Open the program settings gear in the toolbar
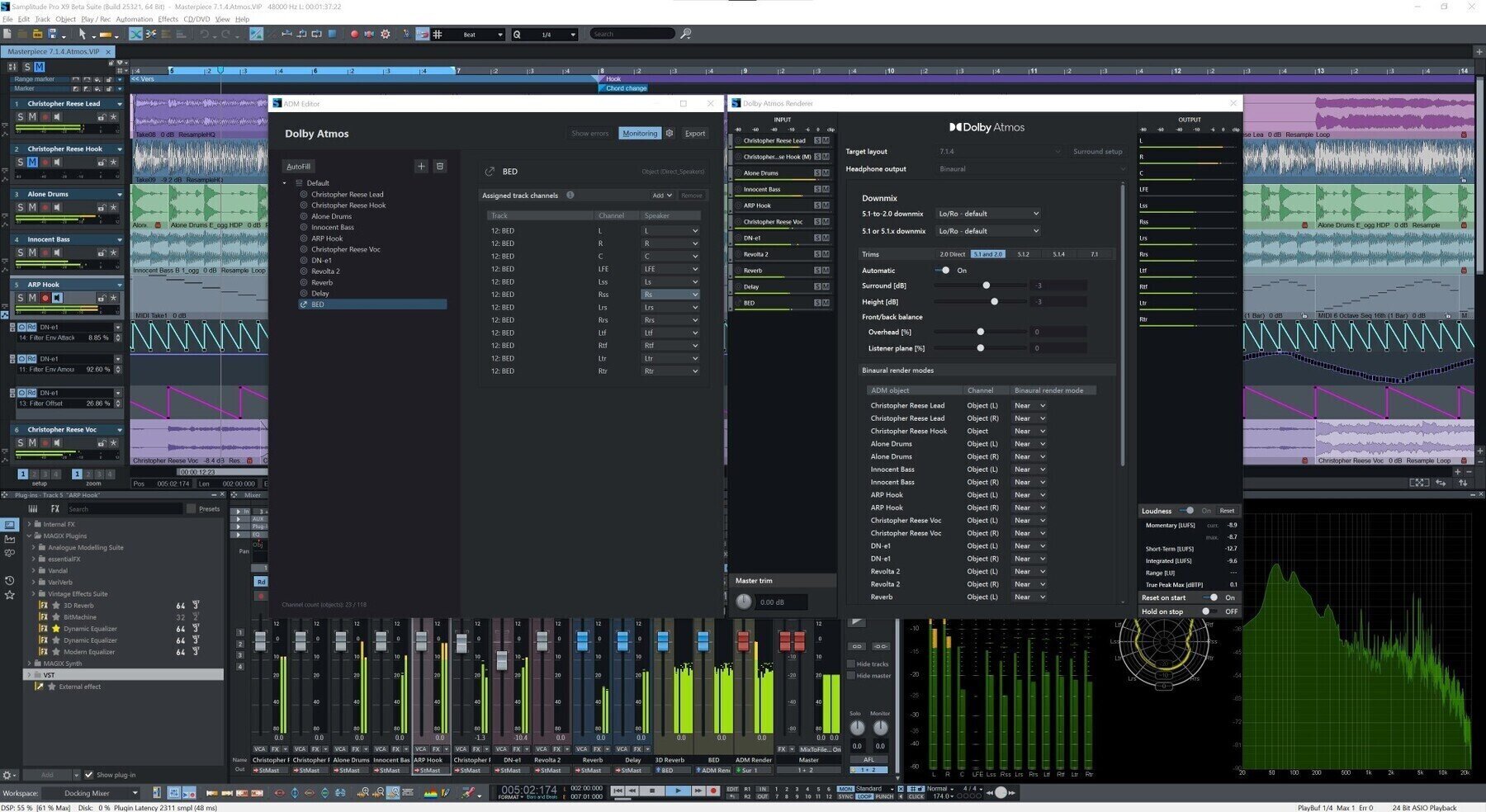 pyautogui.click(x=383, y=34)
